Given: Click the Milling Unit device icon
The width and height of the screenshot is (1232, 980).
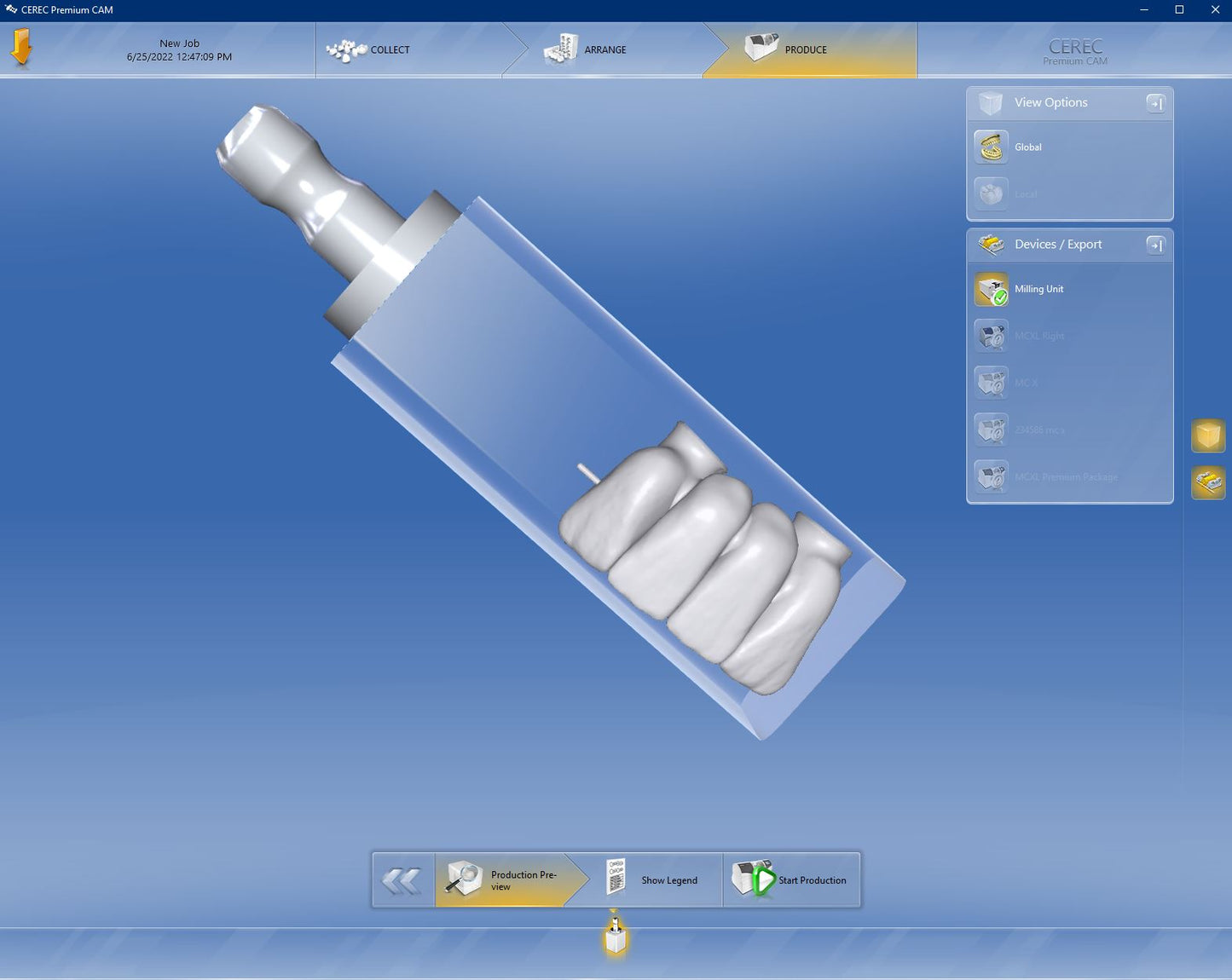Looking at the screenshot, I should click(992, 290).
